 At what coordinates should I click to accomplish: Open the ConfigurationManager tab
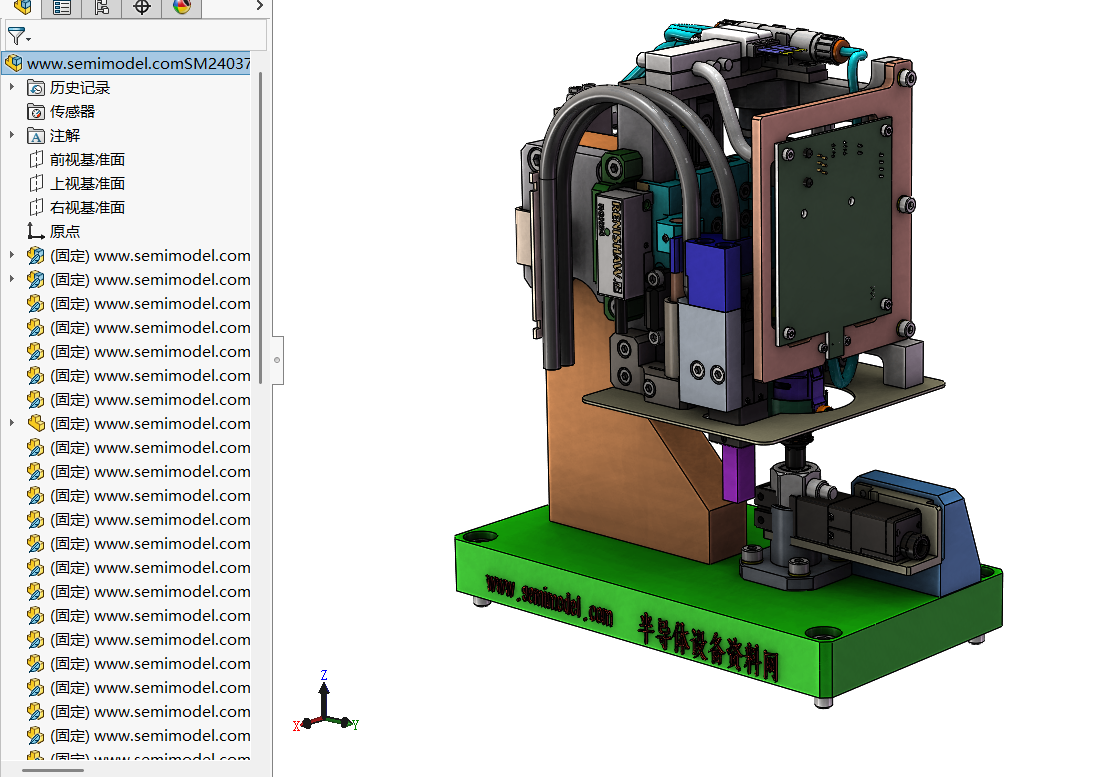tap(102, 7)
